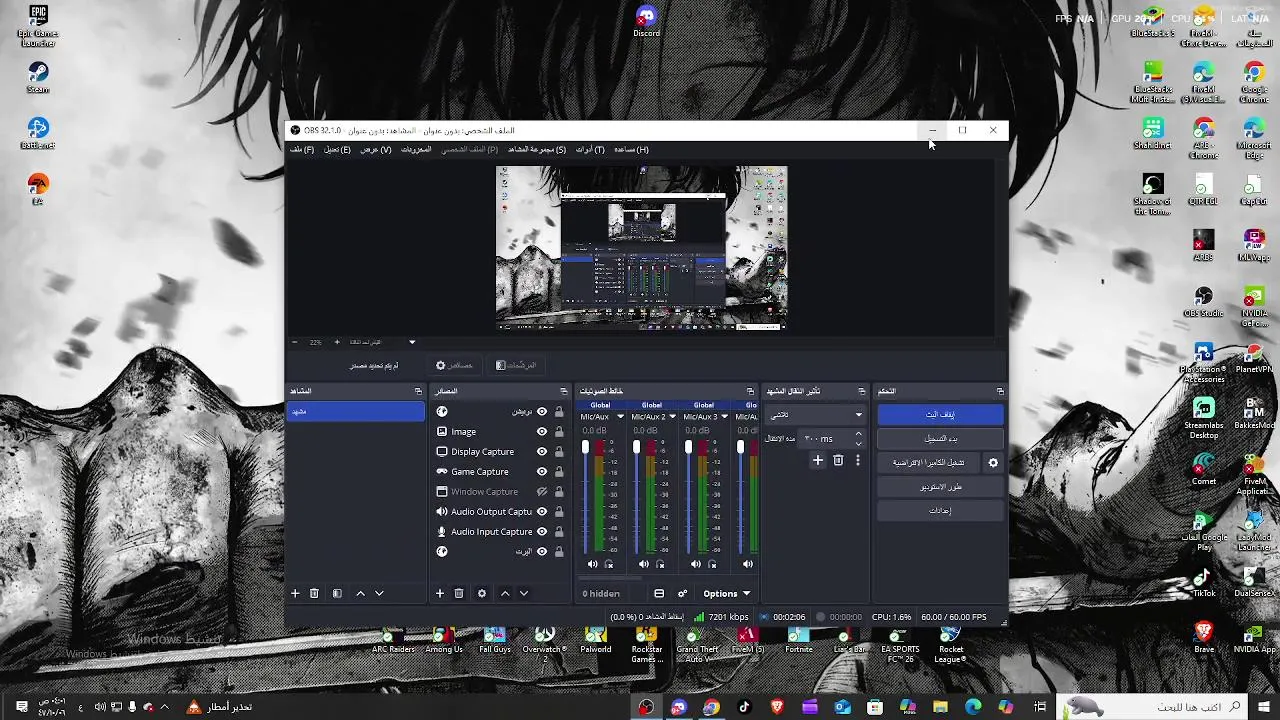Open OBS settings button in Controls

(940, 510)
